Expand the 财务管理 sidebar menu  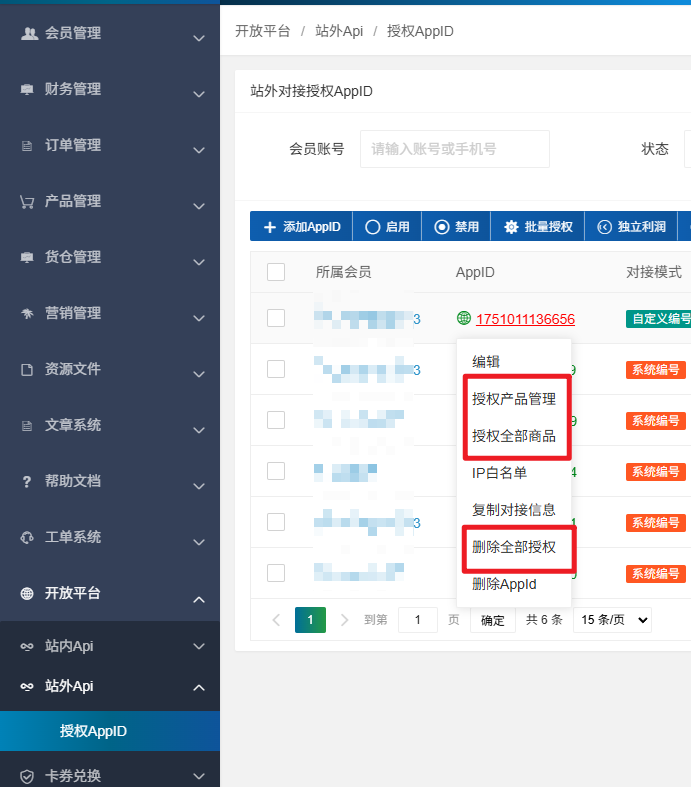[x=110, y=90]
